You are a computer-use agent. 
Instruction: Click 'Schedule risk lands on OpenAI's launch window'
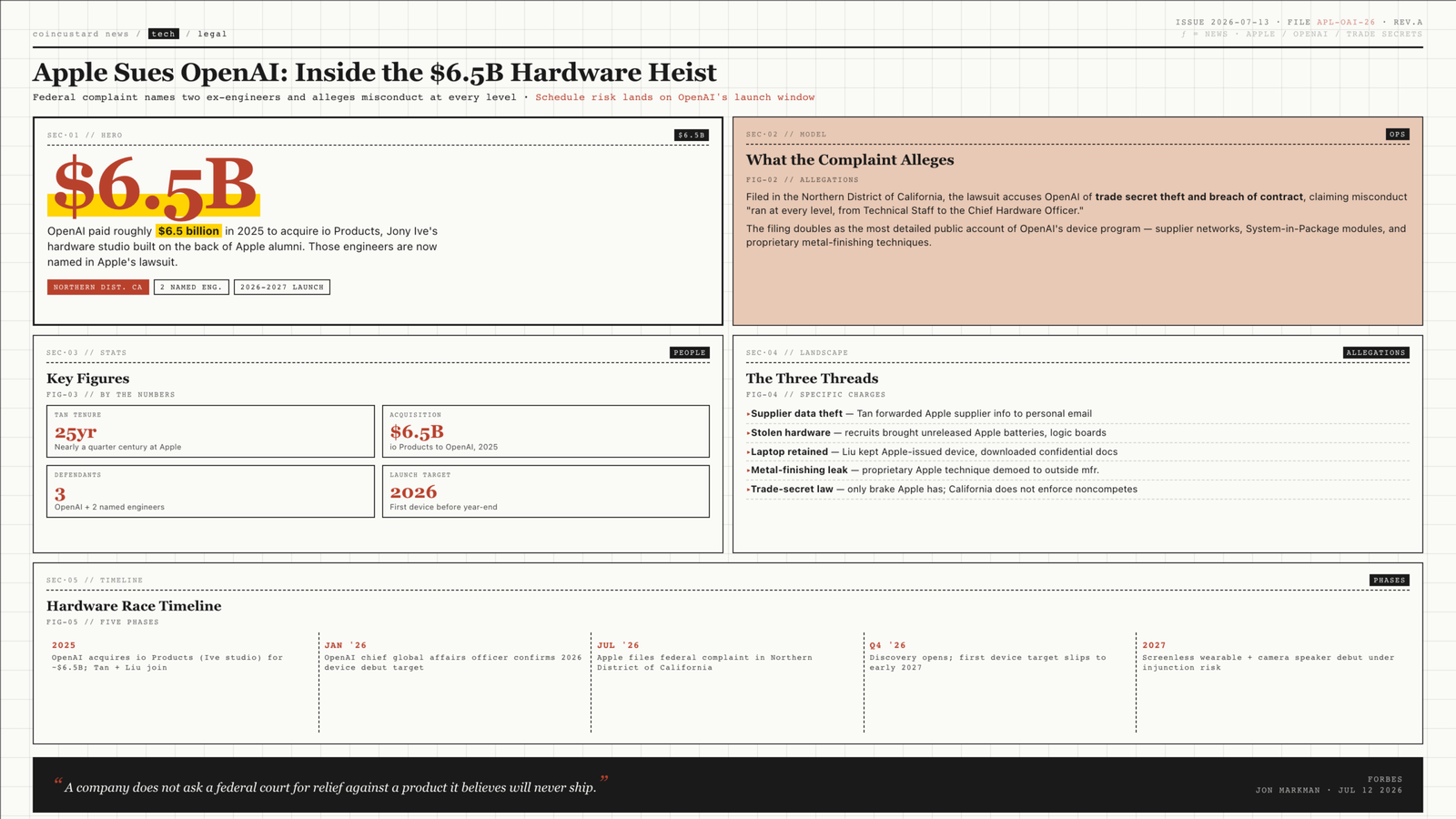(674, 97)
